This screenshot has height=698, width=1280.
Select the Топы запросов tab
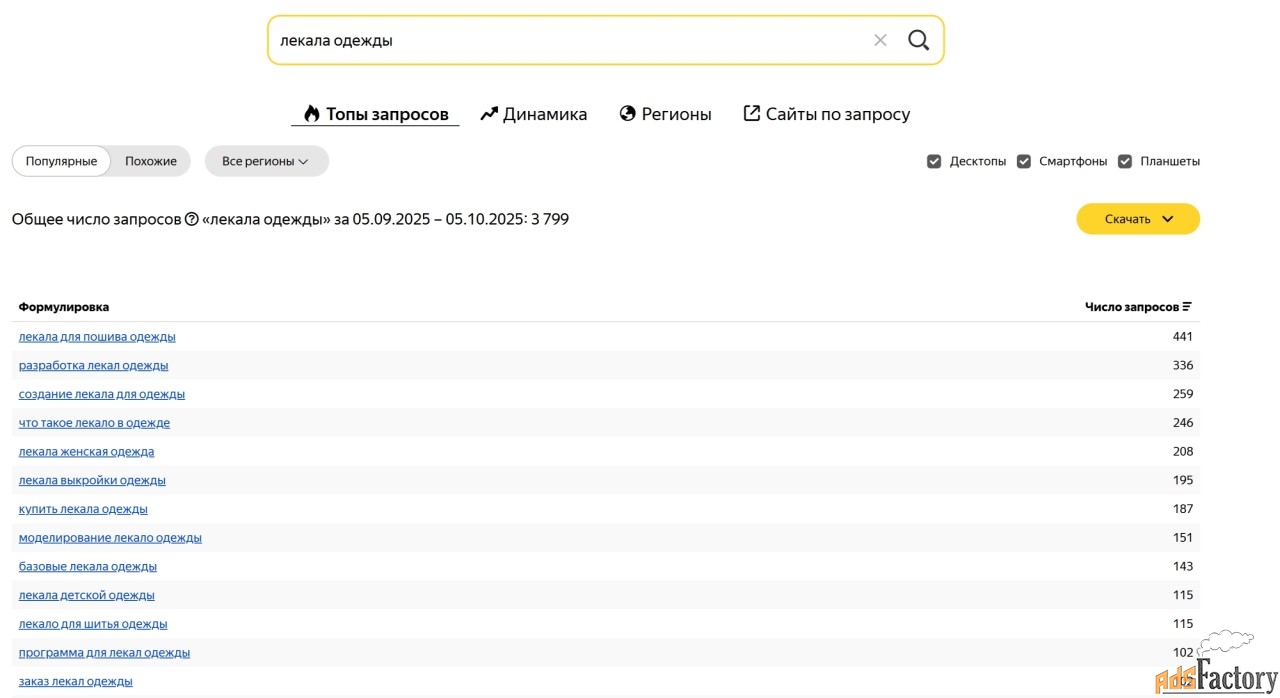tap(375, 114)
